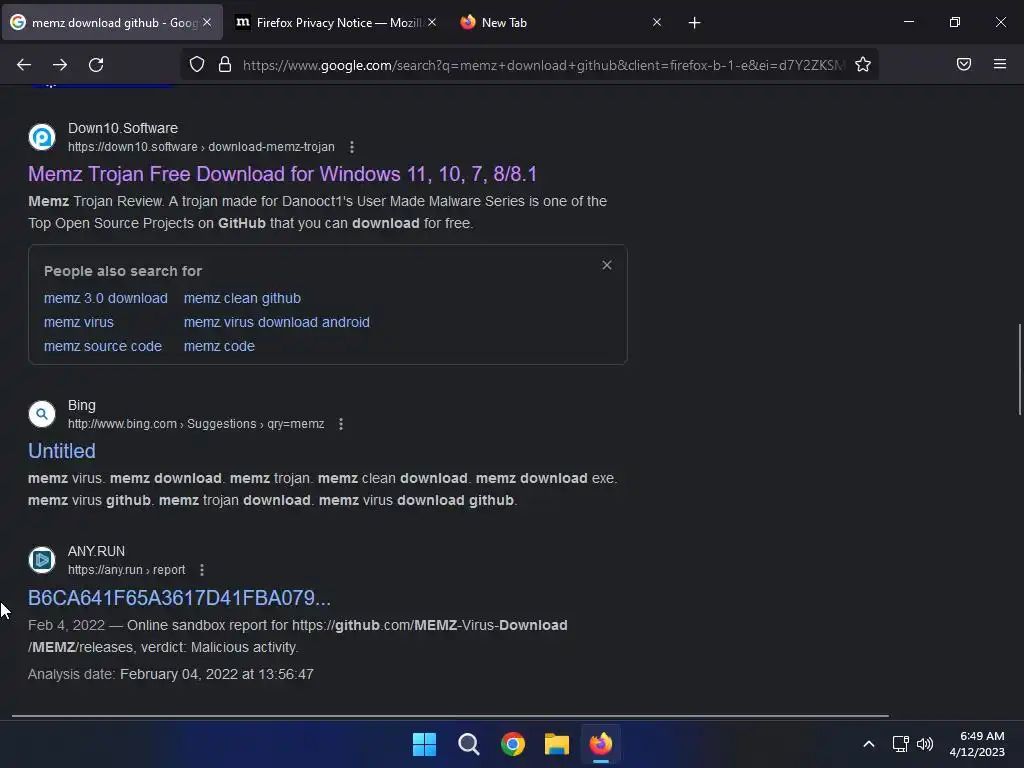The image size is (1024, 768).
Task: Go forward with the forward arrow
Action: (60, 65)
